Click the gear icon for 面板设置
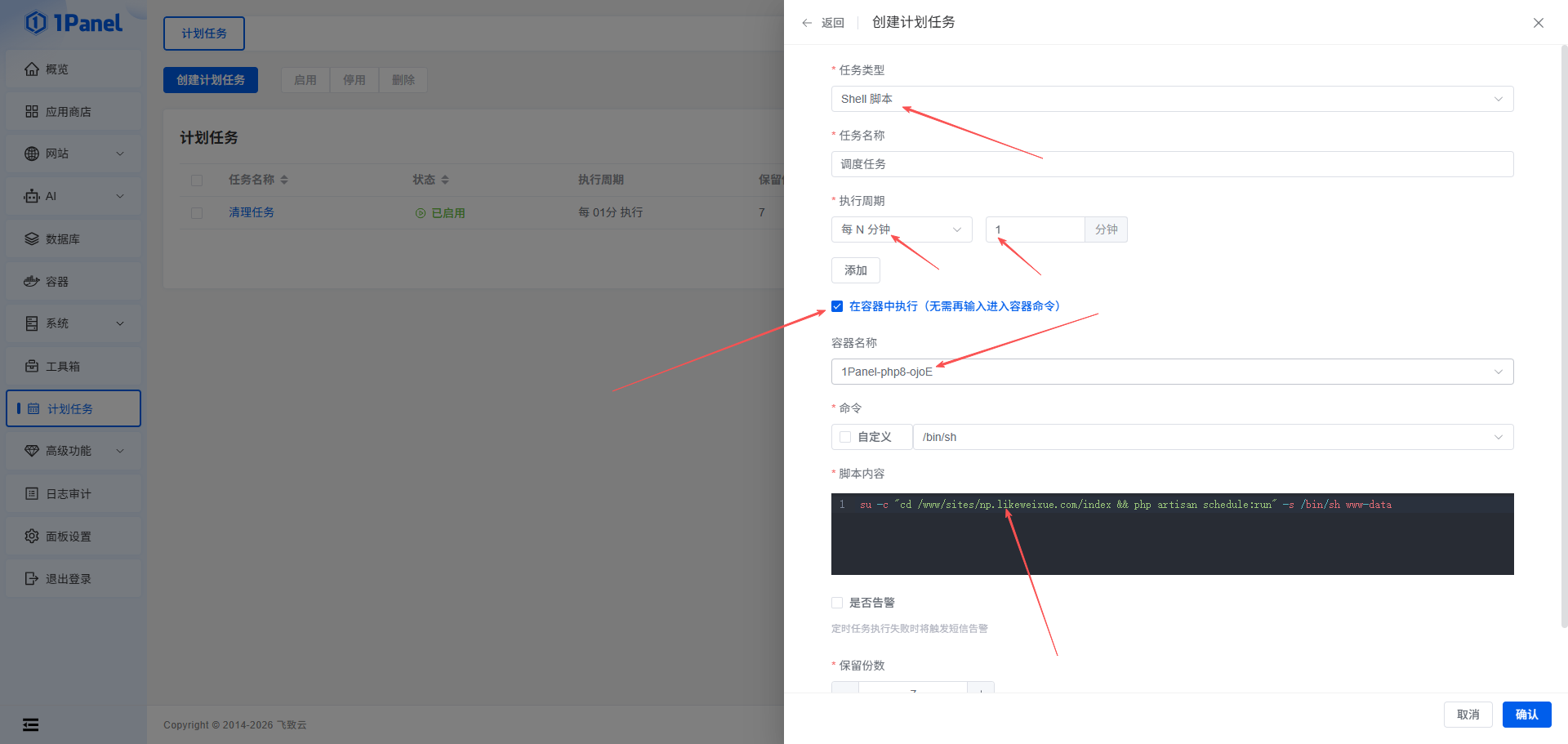 [x=32, y=537]
